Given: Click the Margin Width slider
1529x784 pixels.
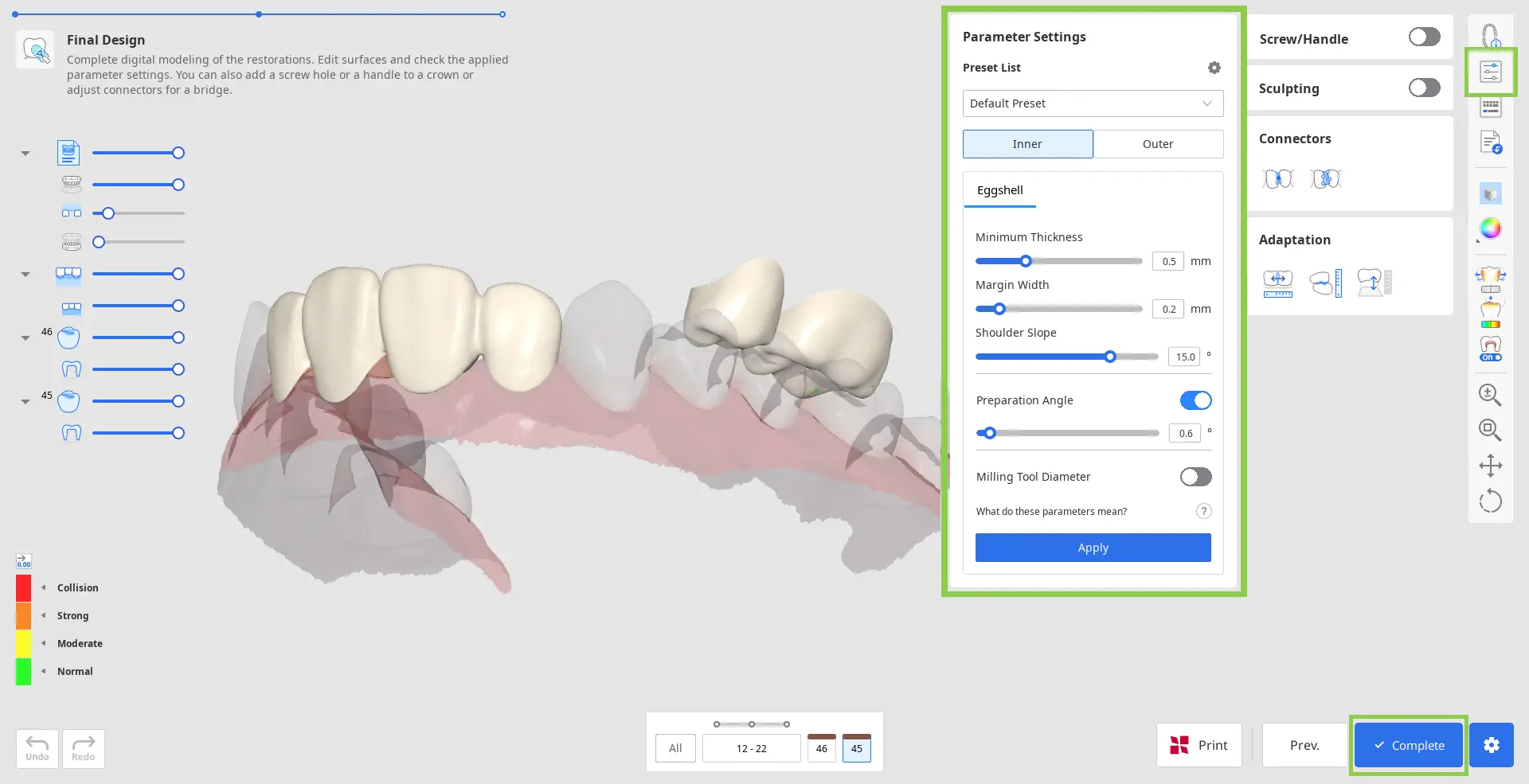Looking at the screenshot, I should pyautogui.click(x=1058, y=309).
